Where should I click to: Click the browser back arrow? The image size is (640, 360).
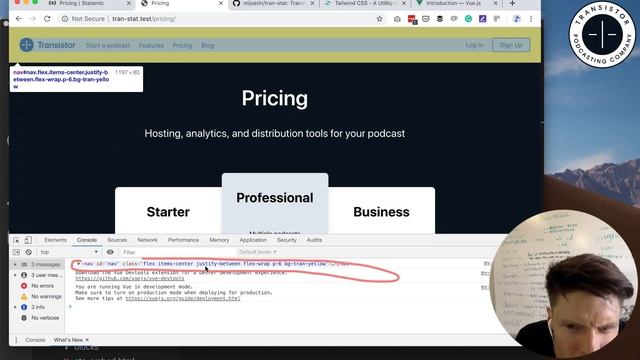19,19
